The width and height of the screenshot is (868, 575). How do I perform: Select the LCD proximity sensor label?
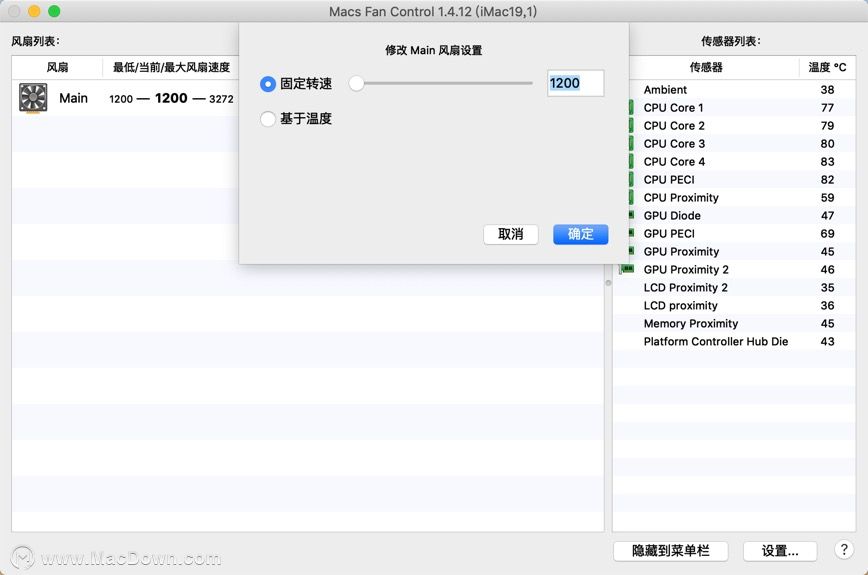point(680,305)
